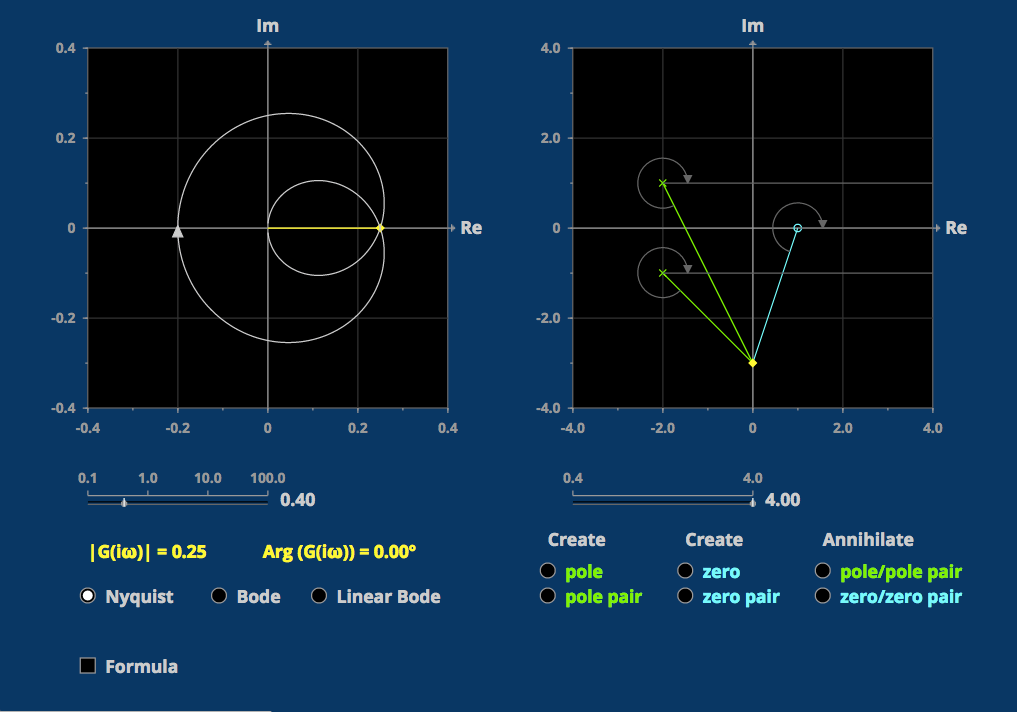Switch to Linear Bode display mode
Screen dimensions: 1017x712
click(x=319, y=596)
